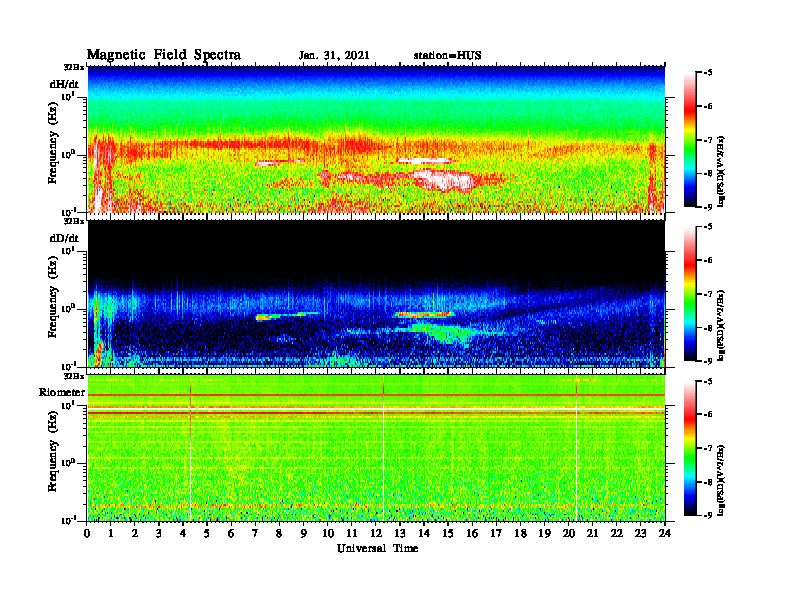Click the "32Hz" label atop the dD/dt panel
Image resolution: width=792 pixels, height=612 pixels.
(x=74, y=221)
